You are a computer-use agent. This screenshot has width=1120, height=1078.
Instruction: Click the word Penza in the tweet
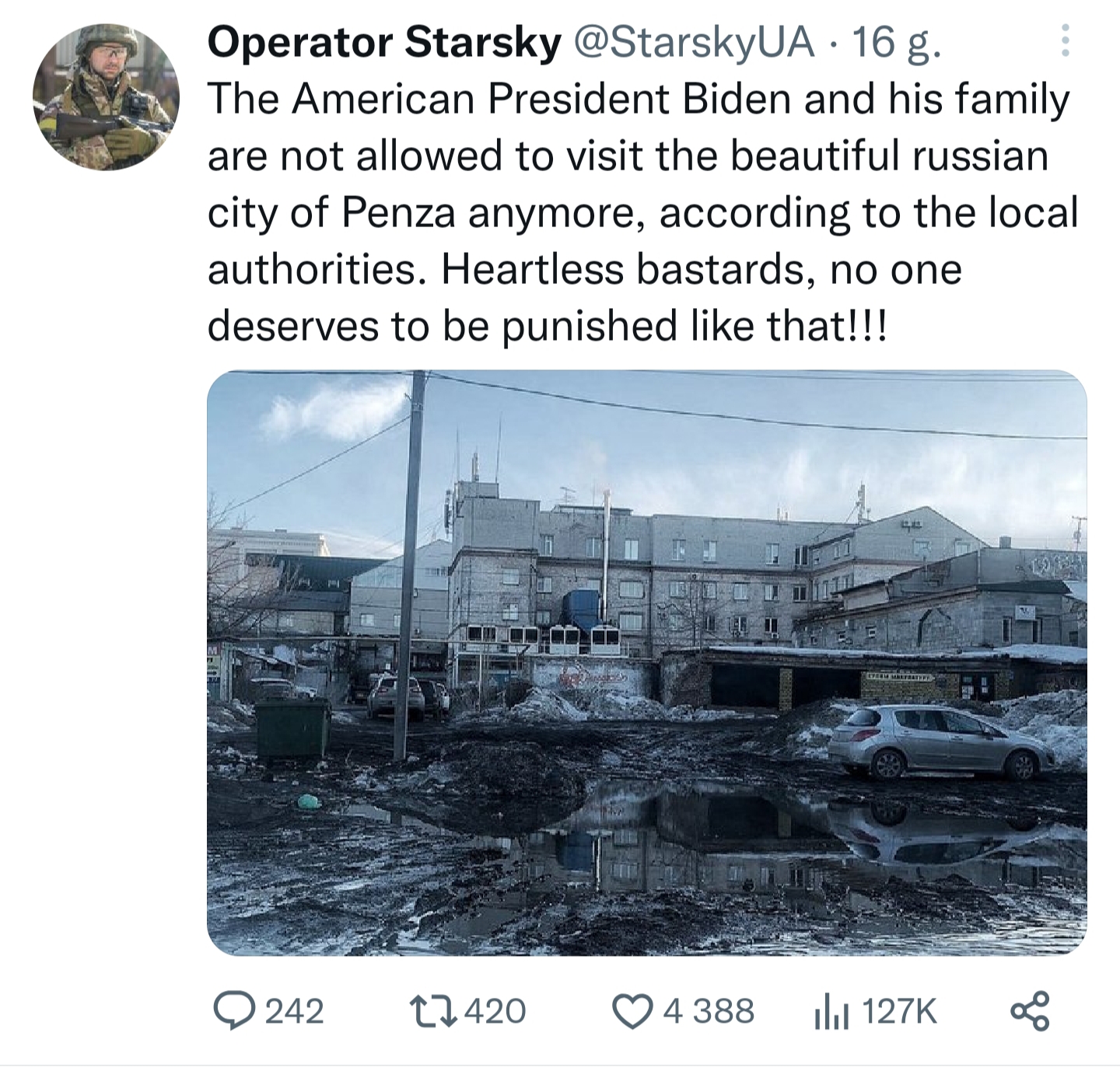pos(397,213)
